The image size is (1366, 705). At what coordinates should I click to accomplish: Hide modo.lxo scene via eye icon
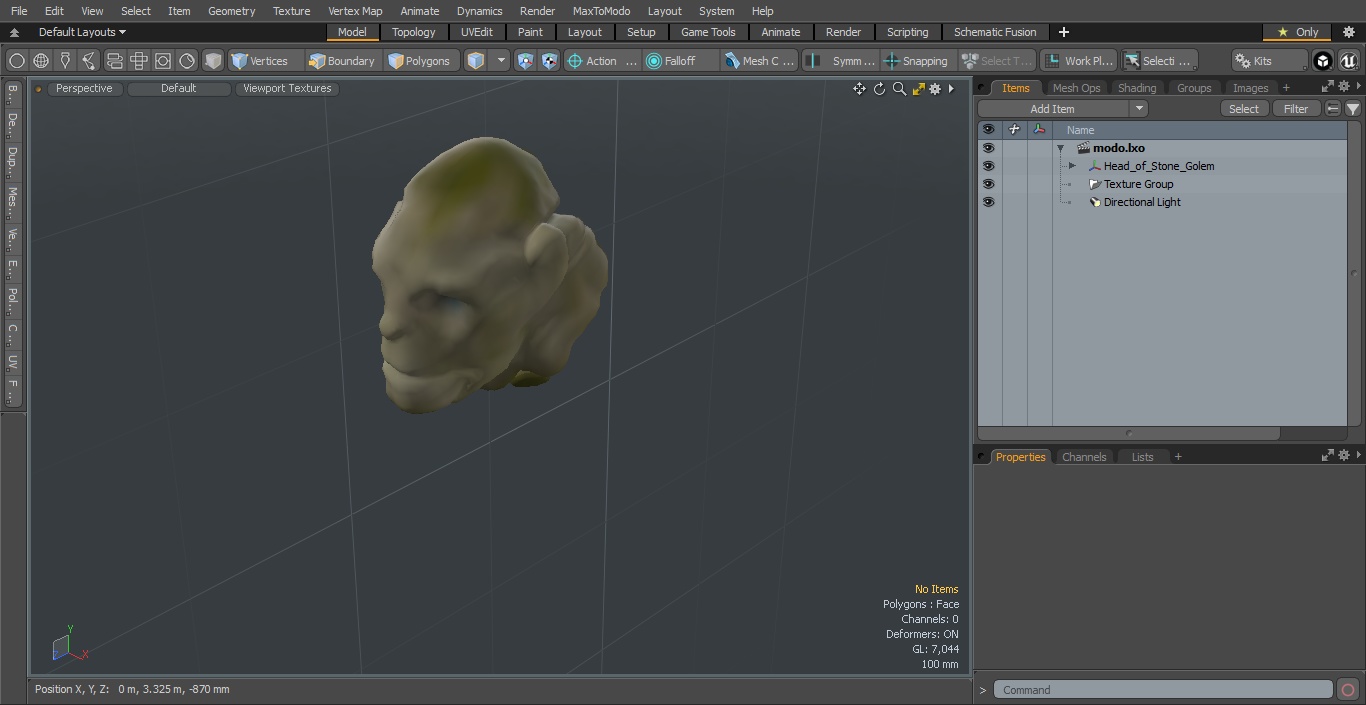(x=988, y=148)
